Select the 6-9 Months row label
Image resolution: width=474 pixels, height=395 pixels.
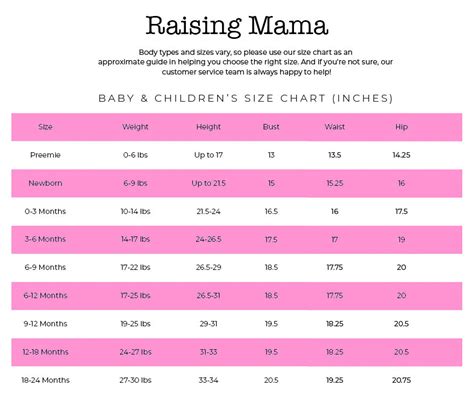pyautogui.click(x=45, y=267)
